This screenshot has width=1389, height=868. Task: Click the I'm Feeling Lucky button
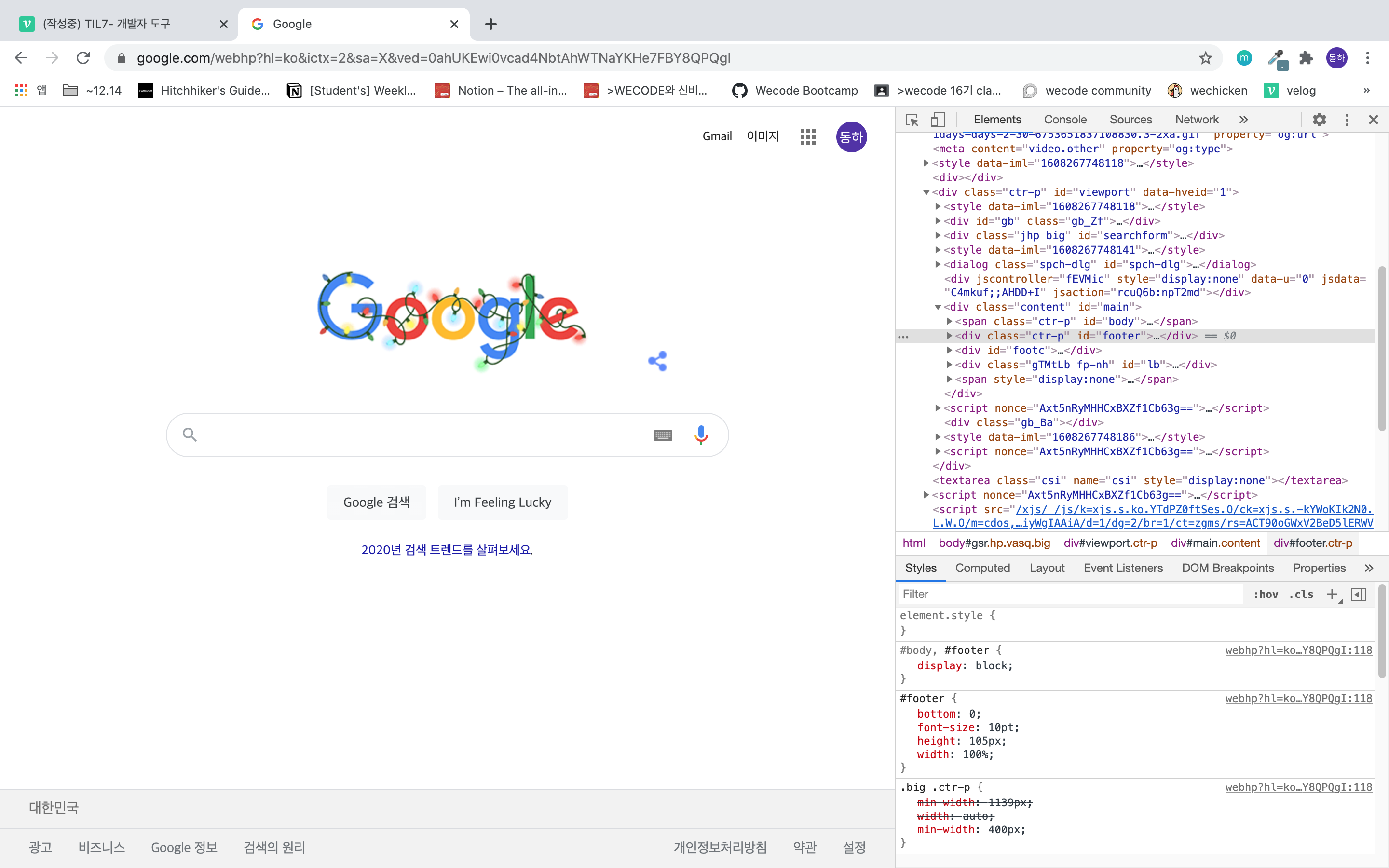tap(502, 502)
